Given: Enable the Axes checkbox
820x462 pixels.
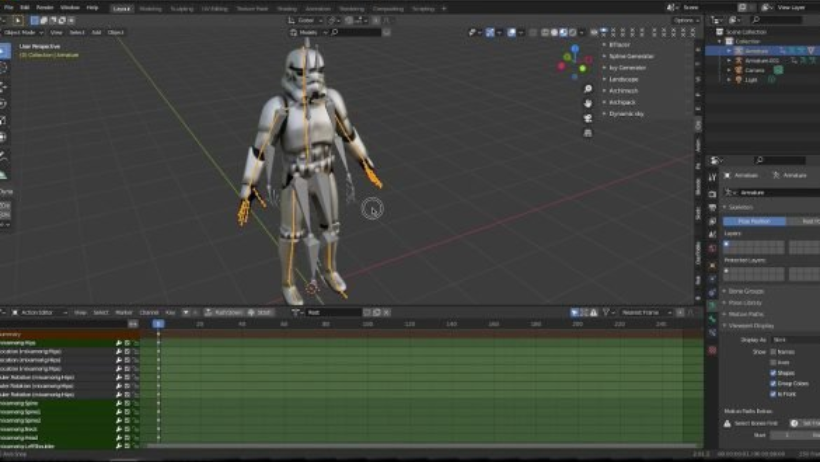Looking at the screenshot, I should [773, 363].
